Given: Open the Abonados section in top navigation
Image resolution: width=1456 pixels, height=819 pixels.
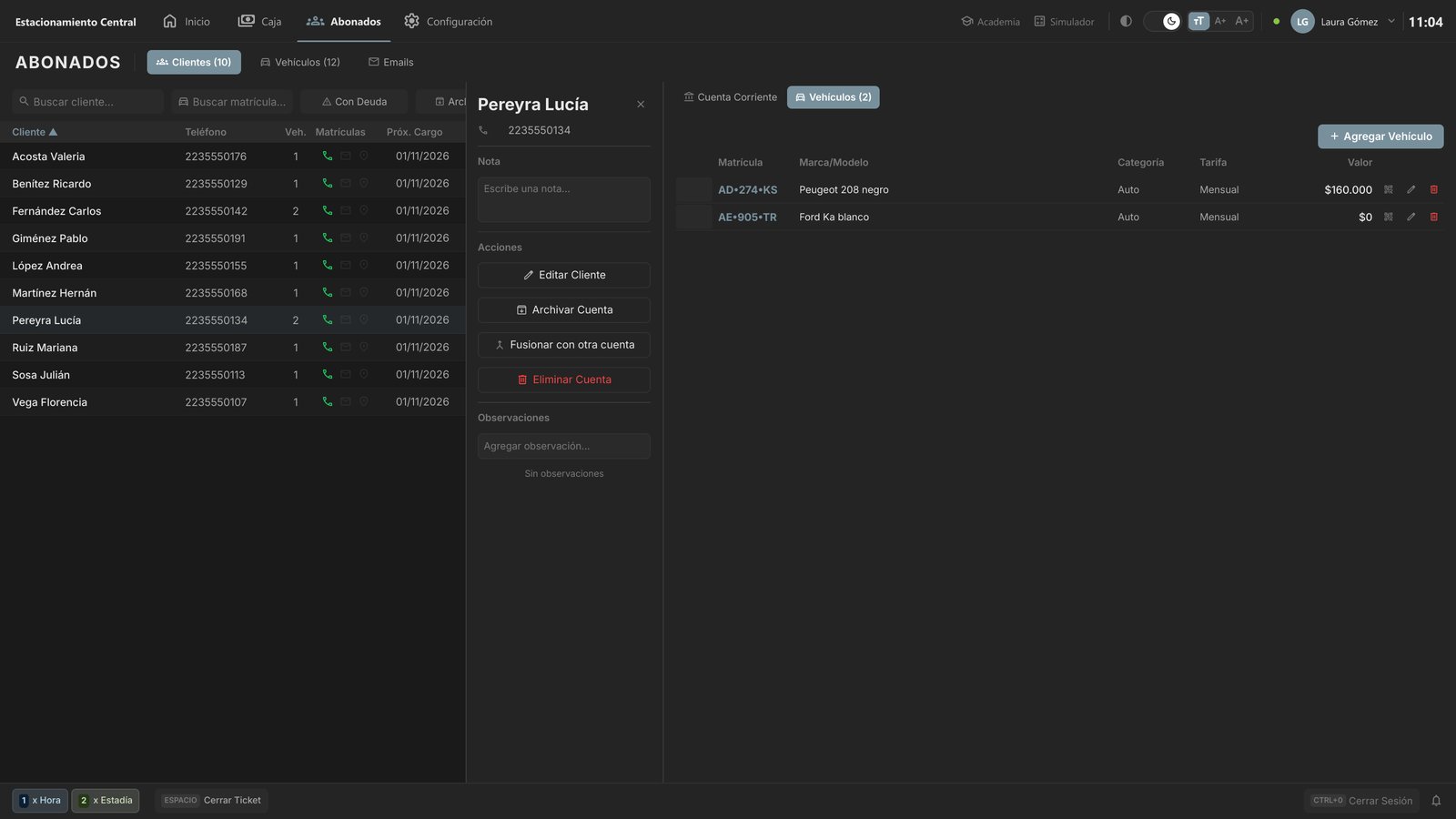Looking at the screenshot, I should 344,21.
